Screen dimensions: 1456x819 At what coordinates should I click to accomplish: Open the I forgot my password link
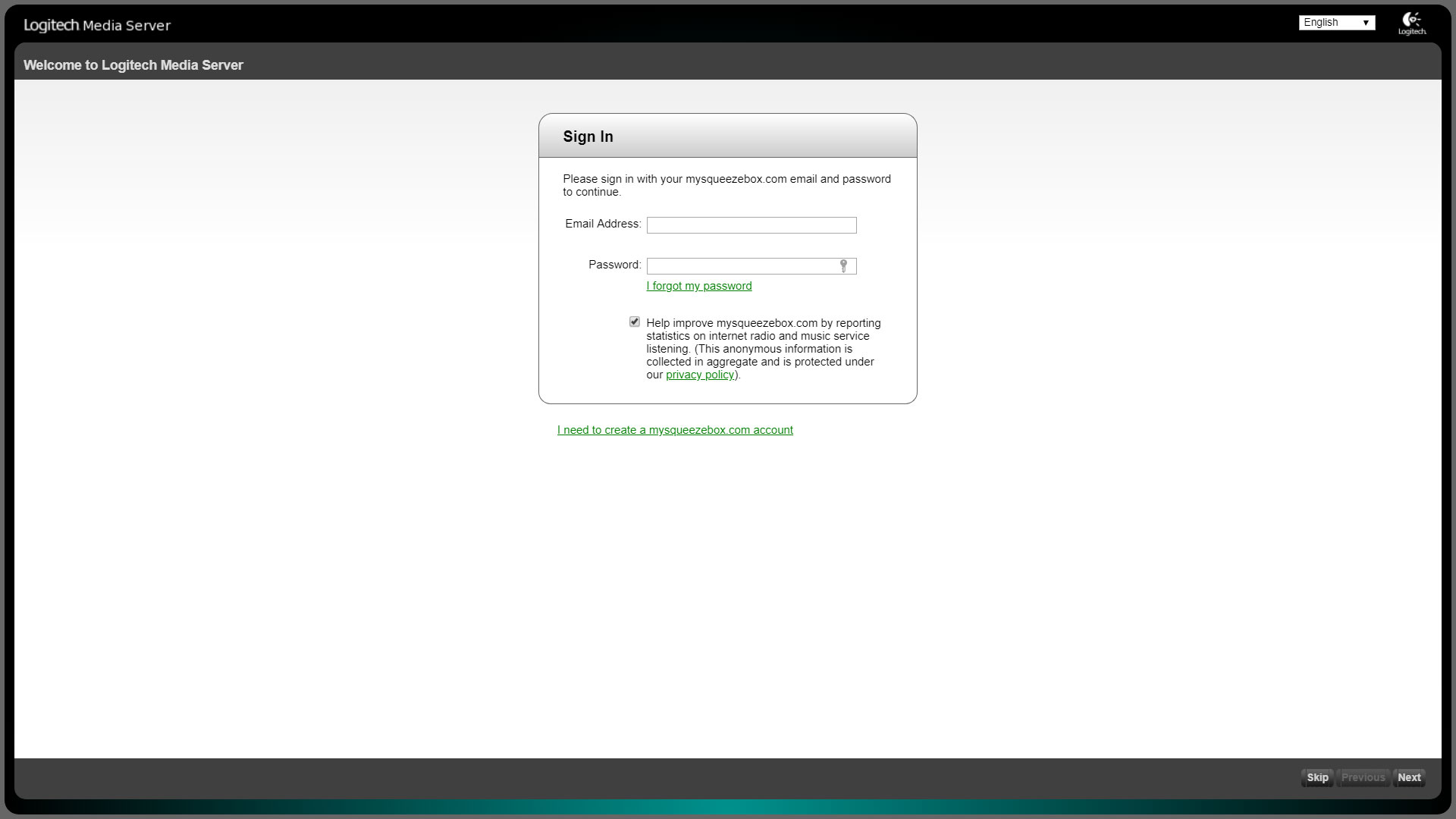coord(699,286)
